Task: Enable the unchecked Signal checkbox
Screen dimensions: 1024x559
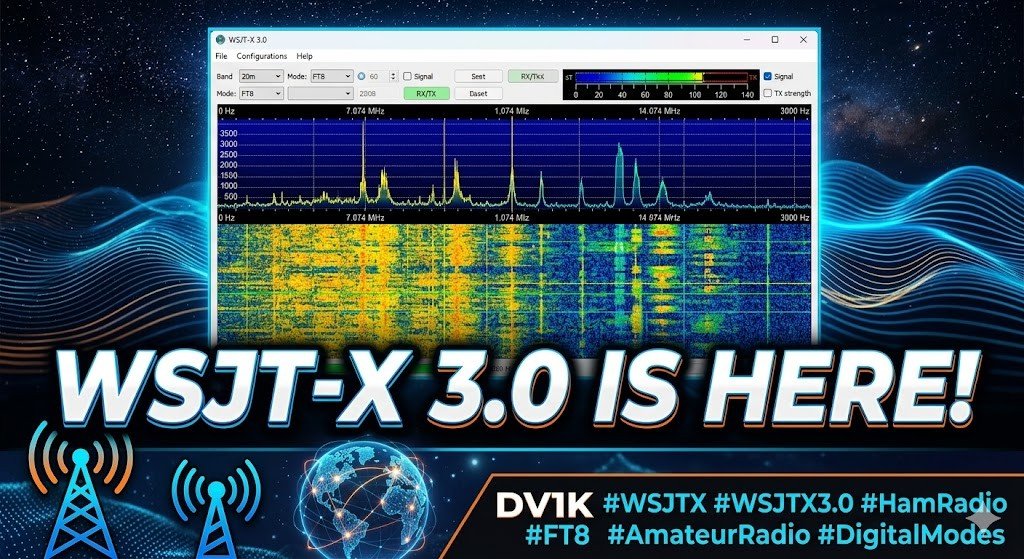Action: pos(407,76)
